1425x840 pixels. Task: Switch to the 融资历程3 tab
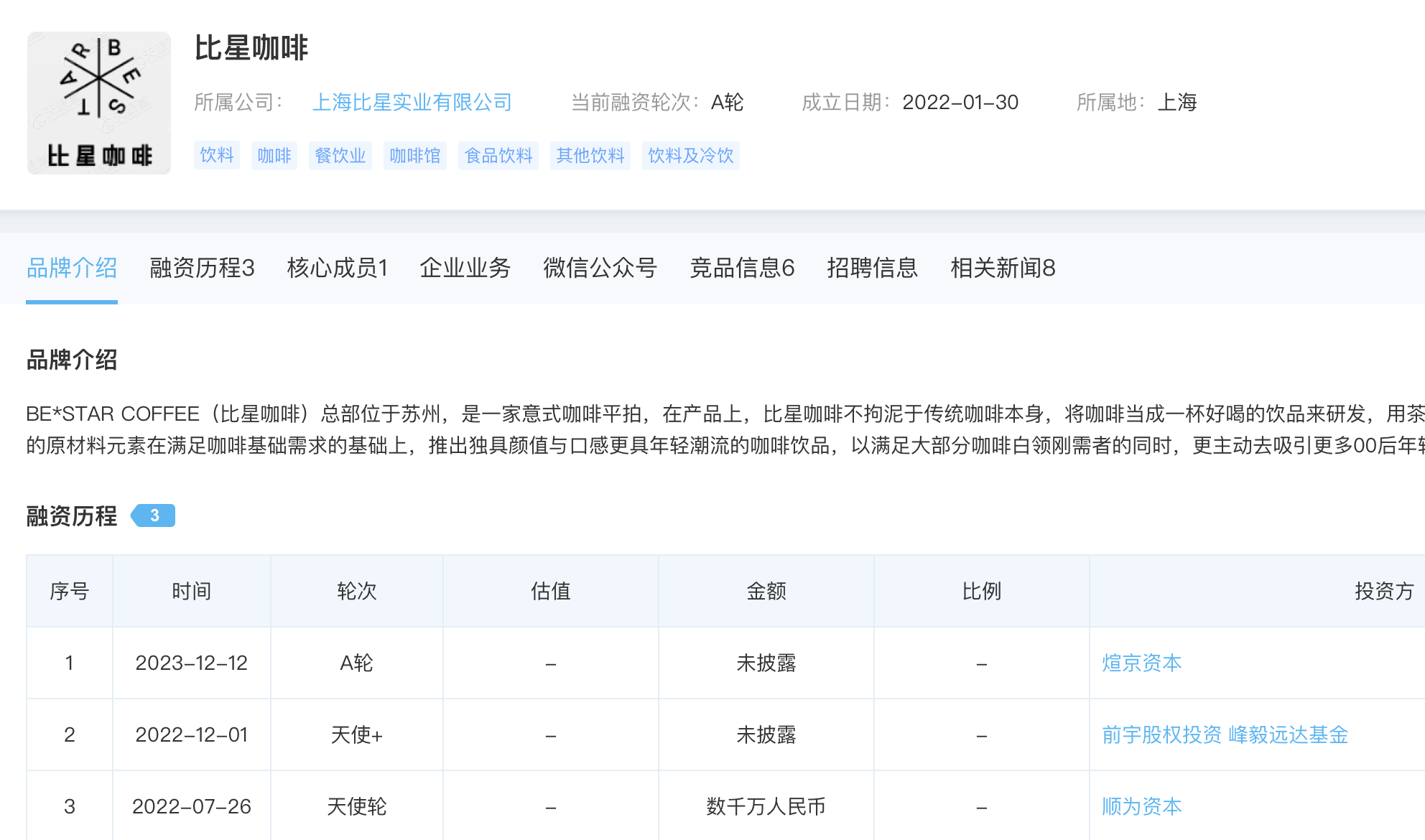(202, 268)
